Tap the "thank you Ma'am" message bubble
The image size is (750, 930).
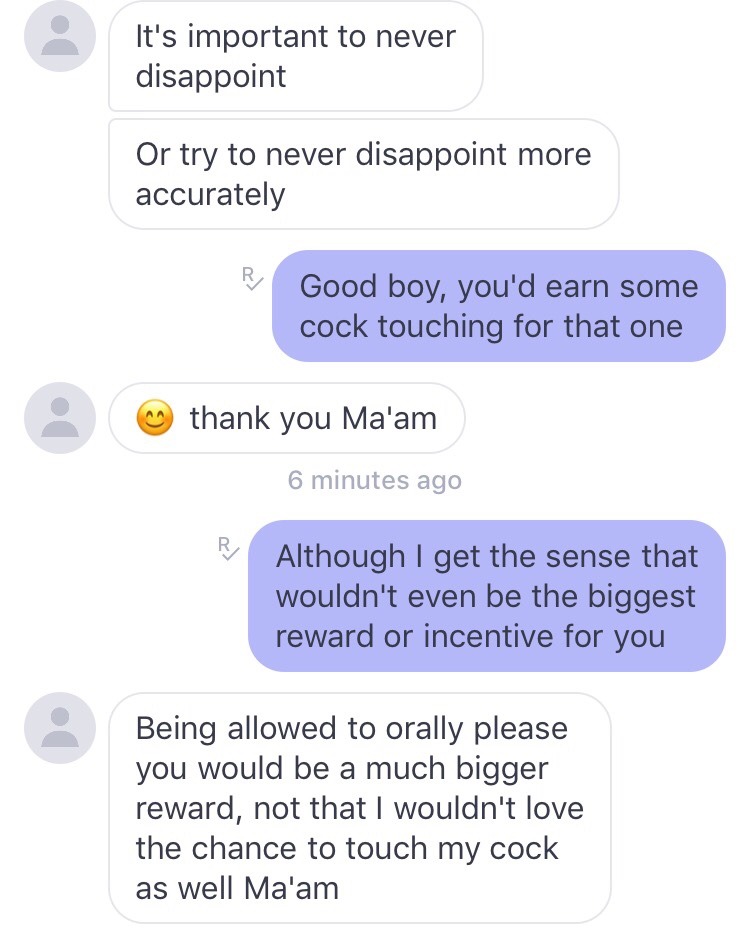[287, 418]
